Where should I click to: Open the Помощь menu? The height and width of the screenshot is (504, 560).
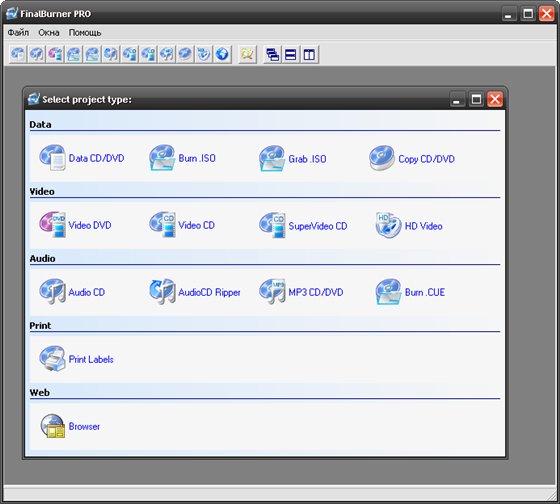tap(85, 33)
